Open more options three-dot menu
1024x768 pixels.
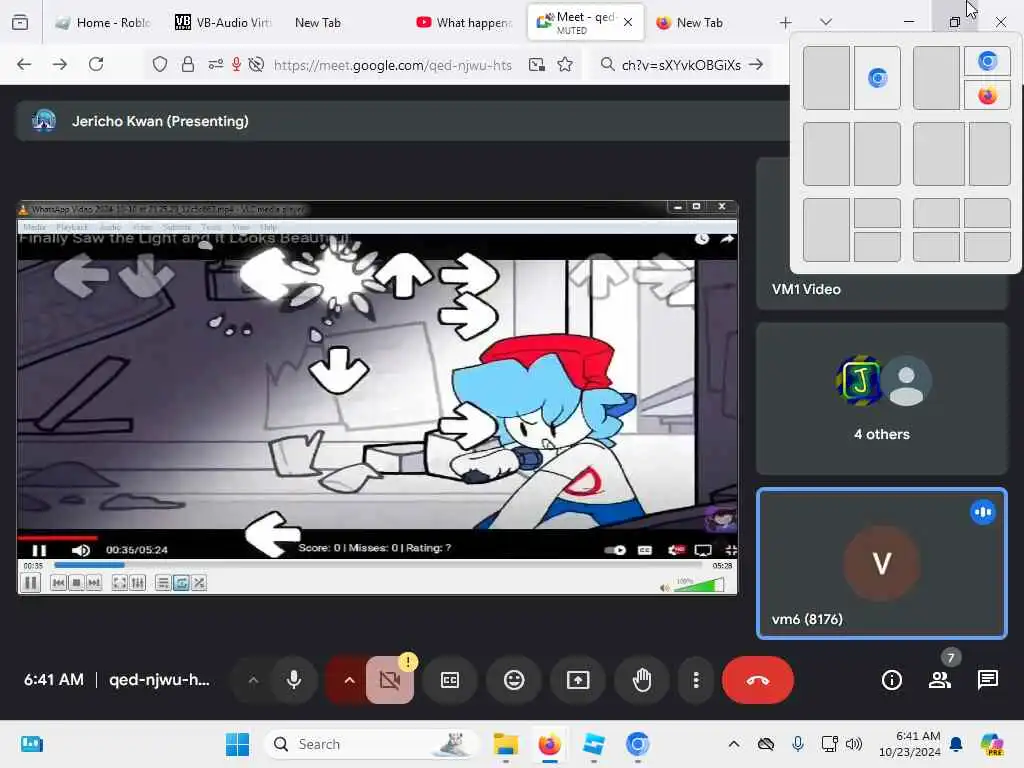coord(696,680)
